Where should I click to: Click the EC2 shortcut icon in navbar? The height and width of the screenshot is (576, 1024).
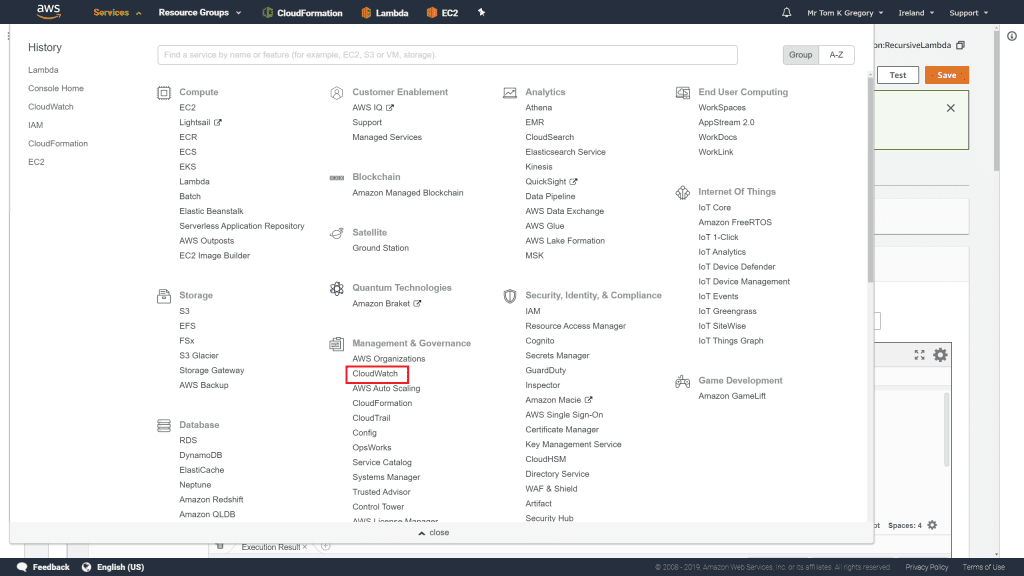click(x=432, y=13)
